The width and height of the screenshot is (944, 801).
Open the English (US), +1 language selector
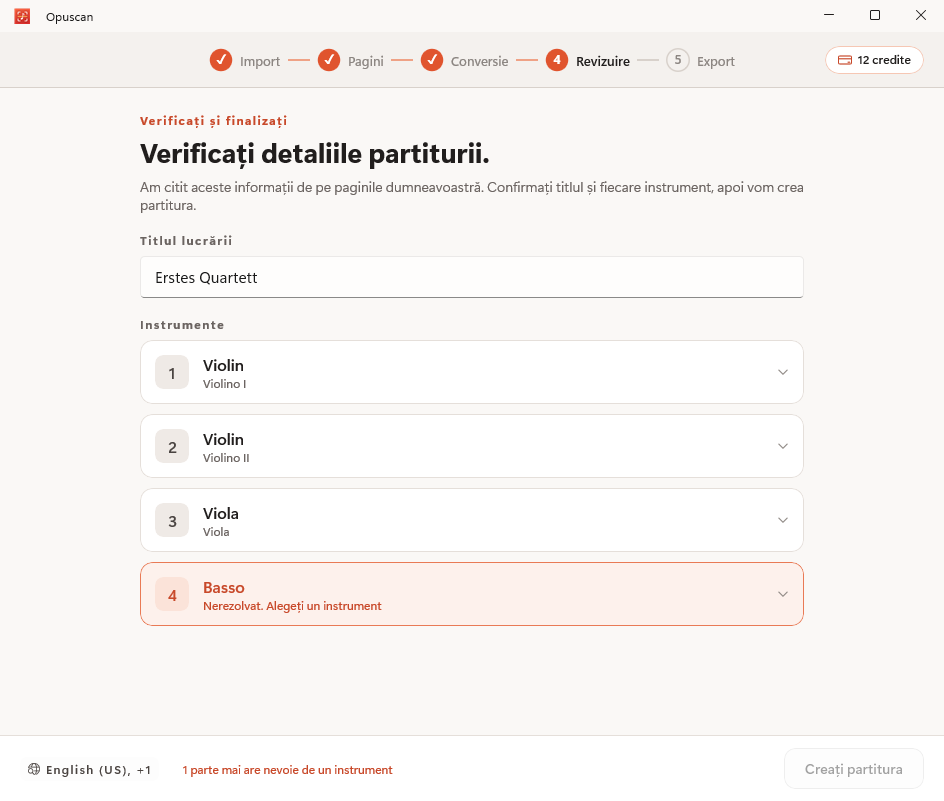pos(90,770)
